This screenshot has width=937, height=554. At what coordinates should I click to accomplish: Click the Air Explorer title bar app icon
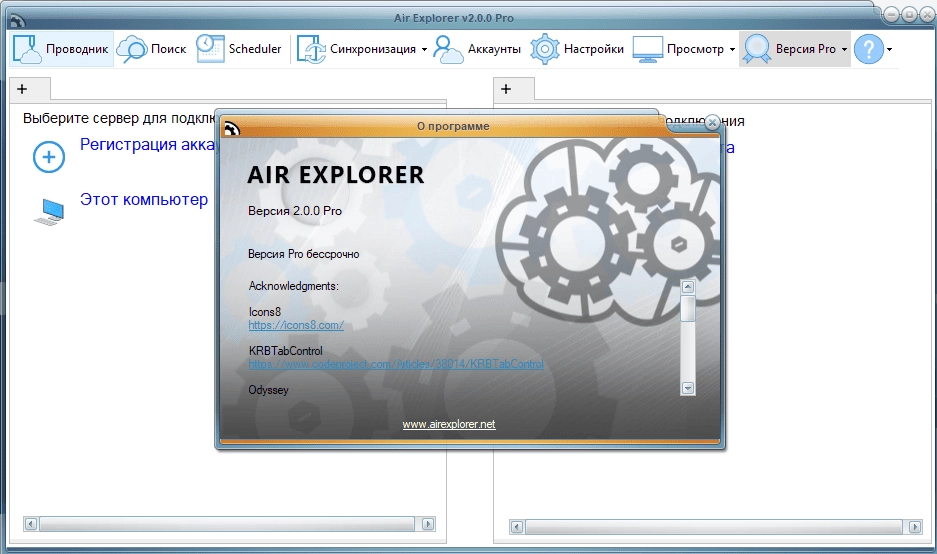[x=18, y=22]
